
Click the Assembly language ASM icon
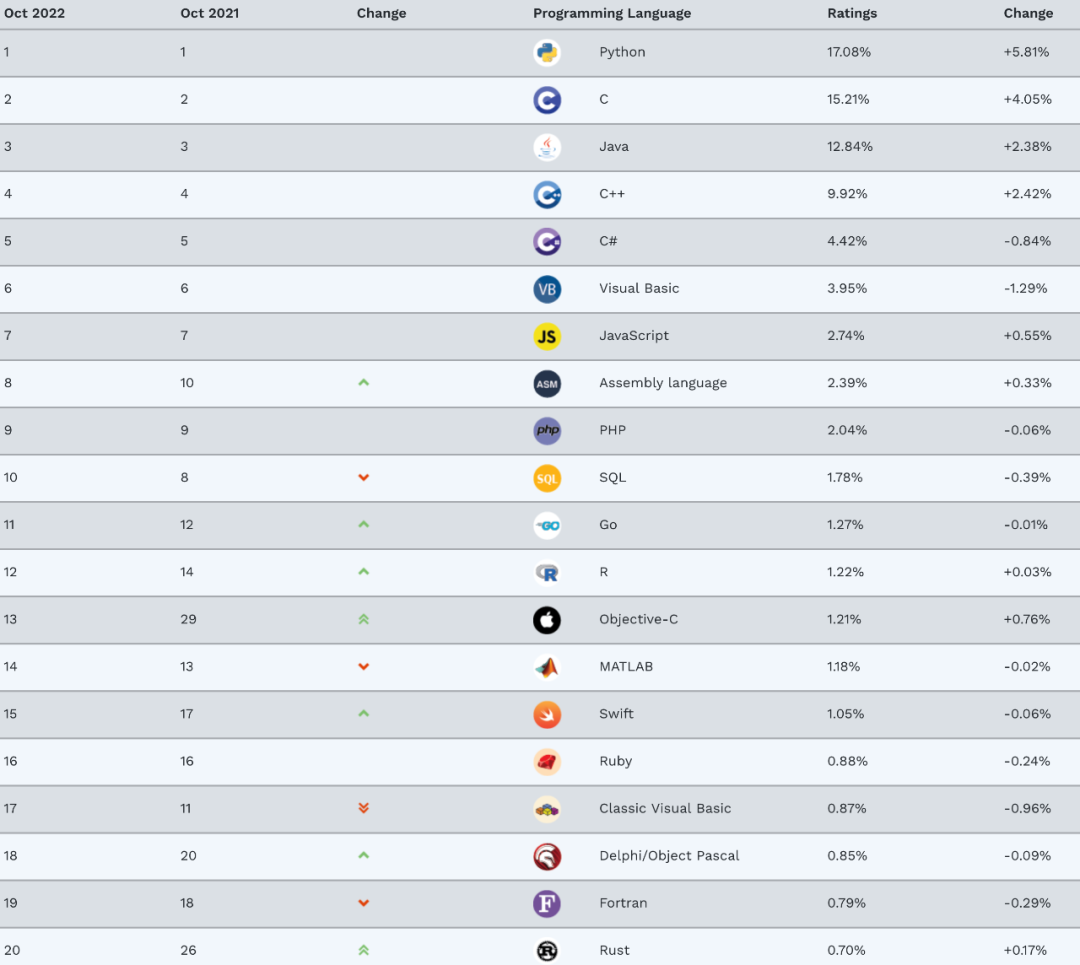tap(547, 383)
